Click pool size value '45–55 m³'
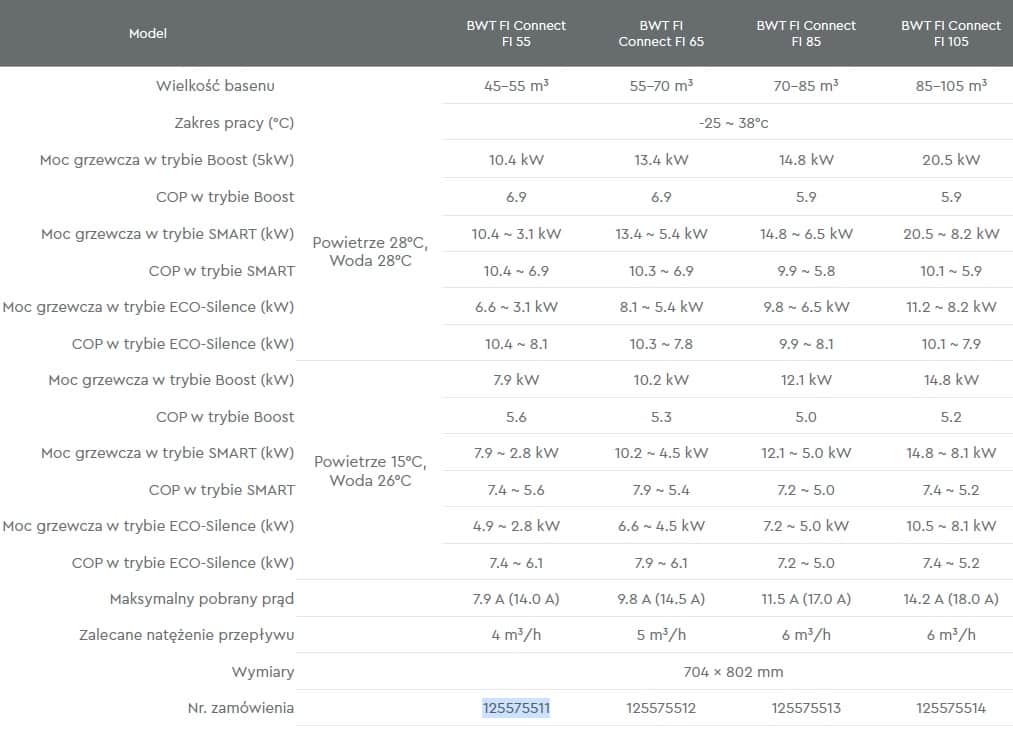This screenshot has width=1013, height=749. (516, 85)
